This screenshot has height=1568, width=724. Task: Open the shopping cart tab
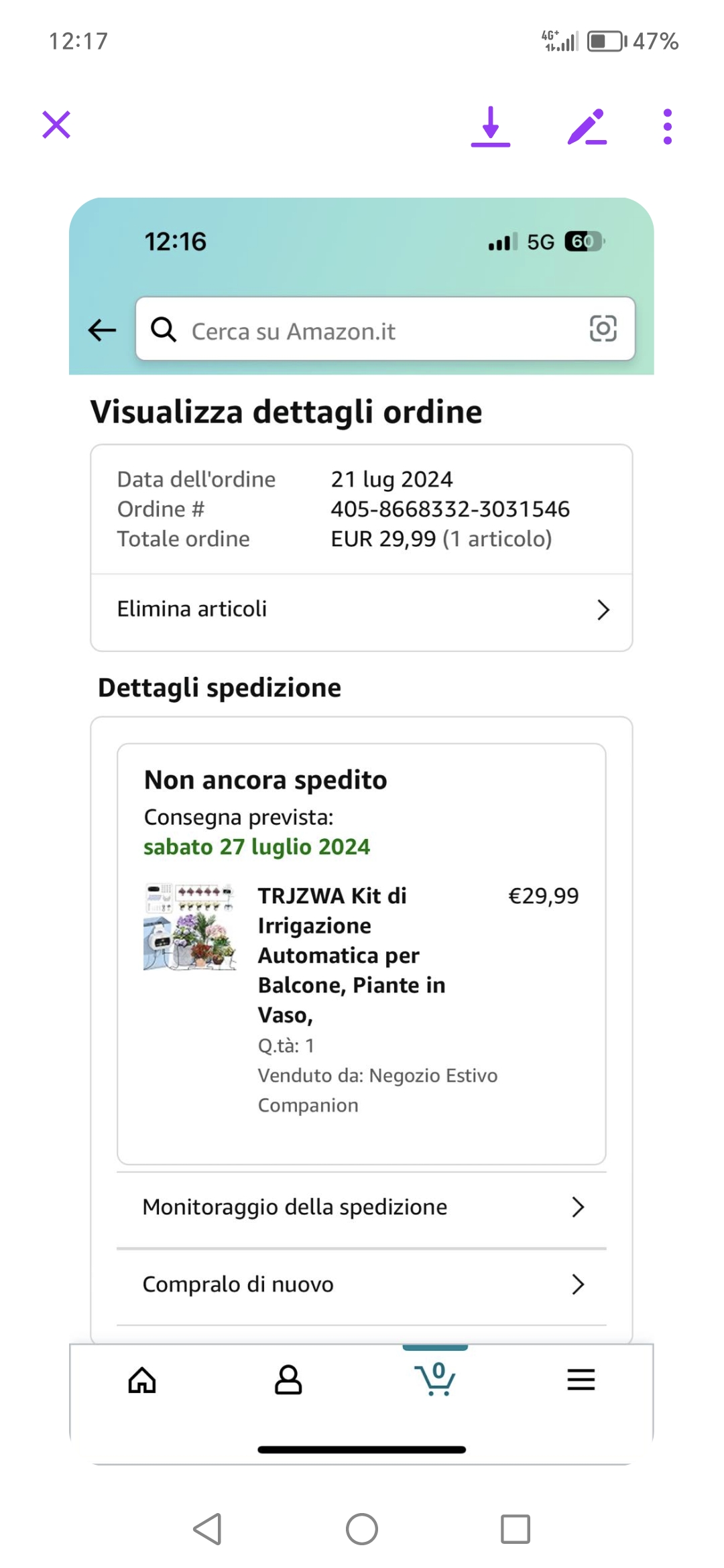click(436, 1379)
